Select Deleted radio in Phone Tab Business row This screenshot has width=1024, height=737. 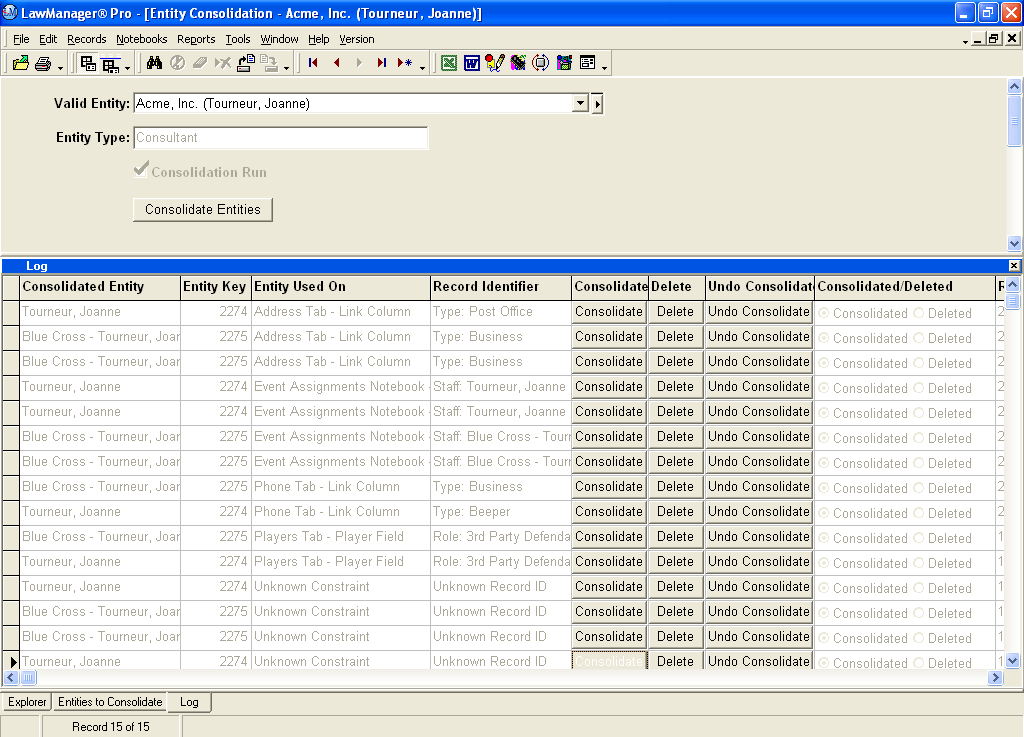click(919, 488)
